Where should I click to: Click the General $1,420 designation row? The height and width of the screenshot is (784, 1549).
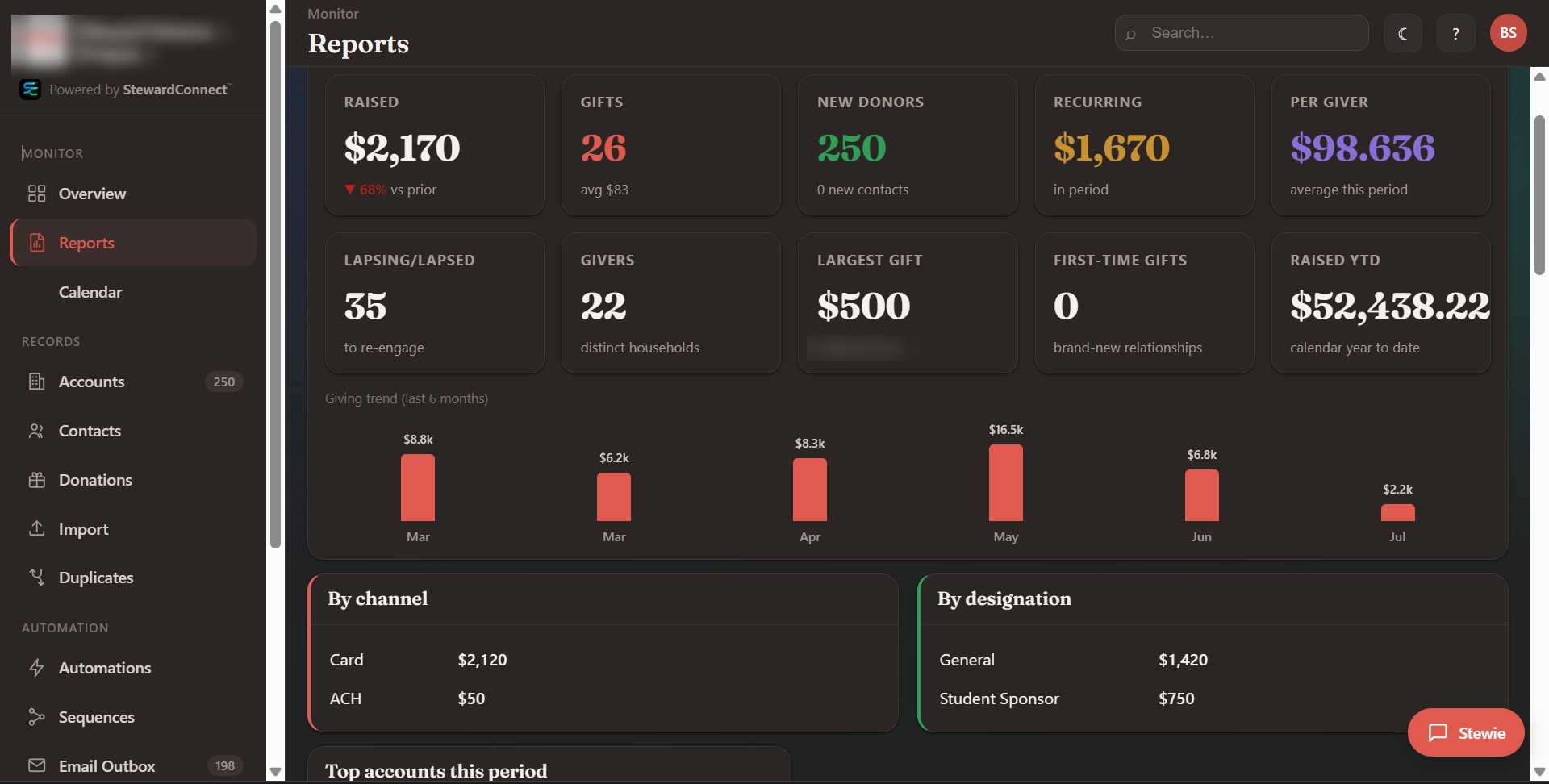coord(1213,660)
